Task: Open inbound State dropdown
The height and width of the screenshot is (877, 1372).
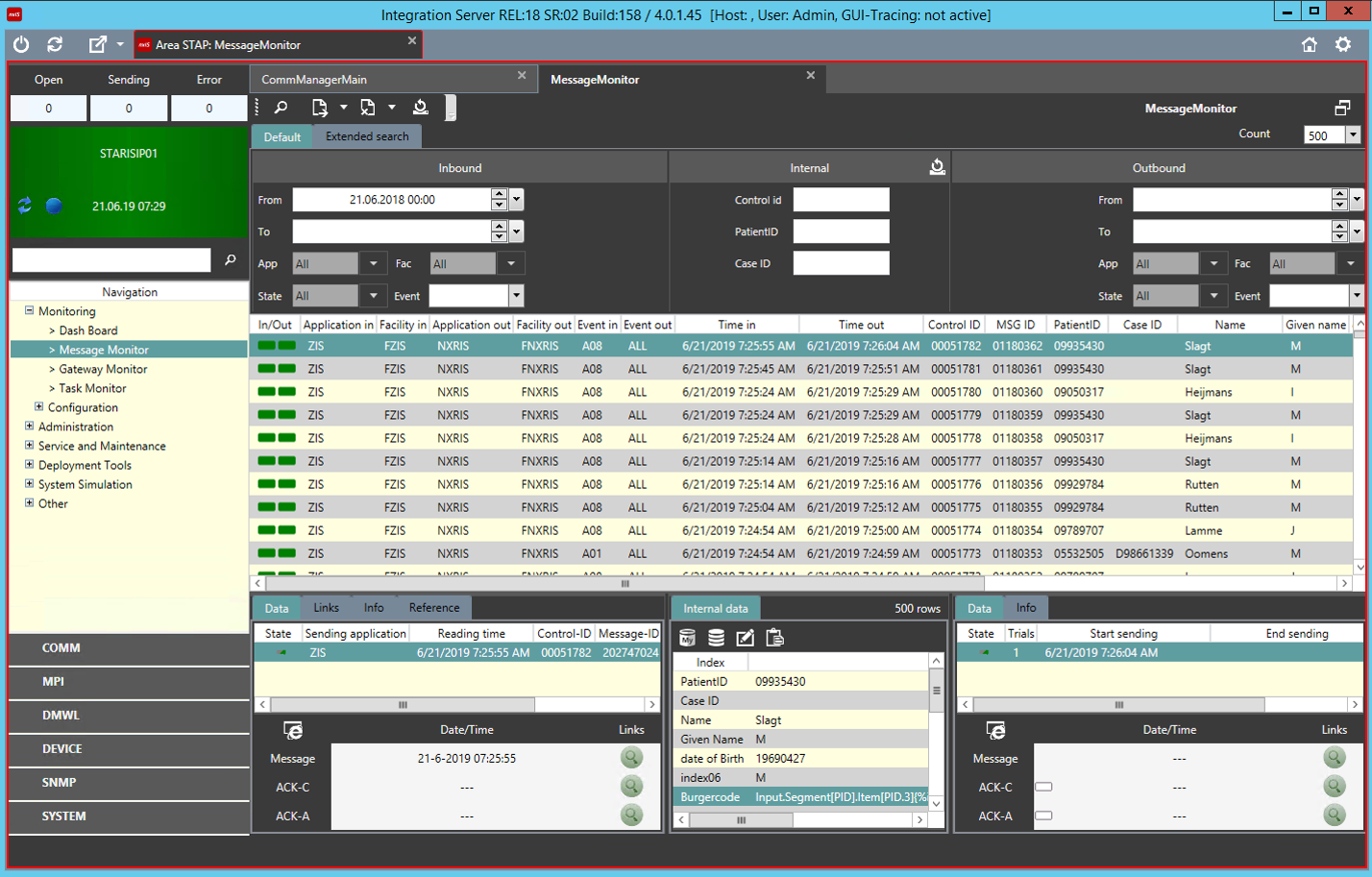Action: [x=374, y=296]
